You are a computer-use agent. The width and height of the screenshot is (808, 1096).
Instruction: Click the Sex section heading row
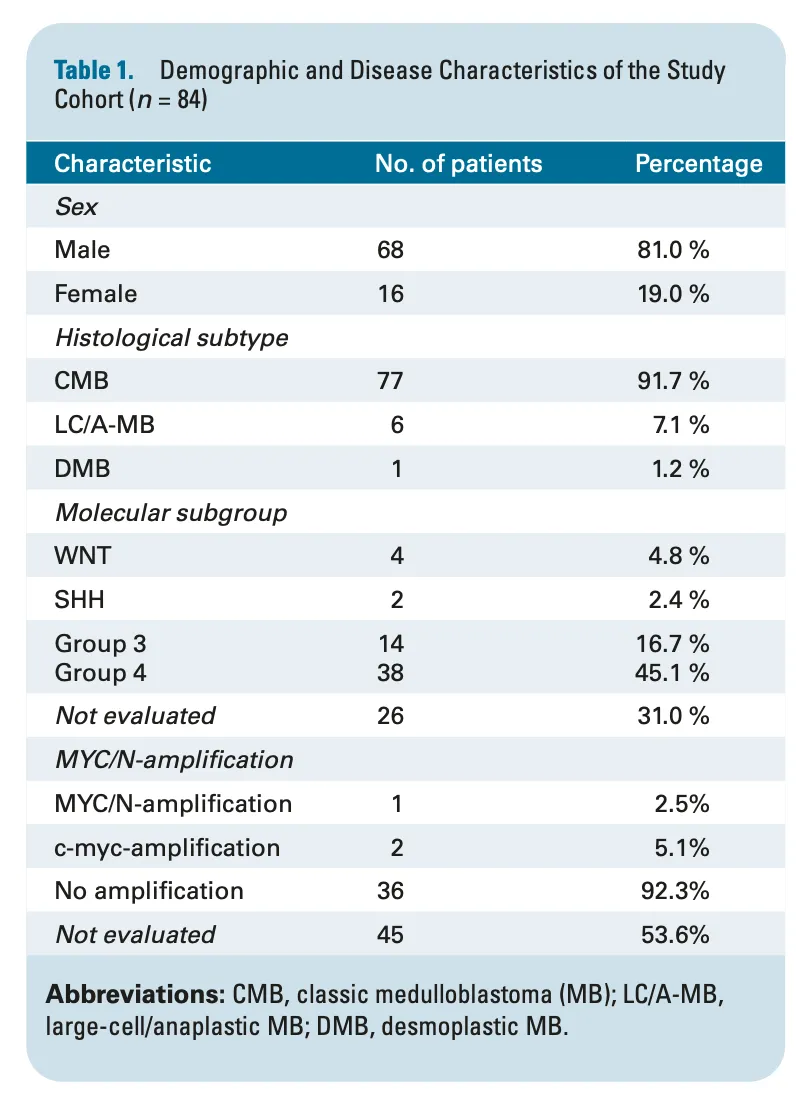[405, 206]
